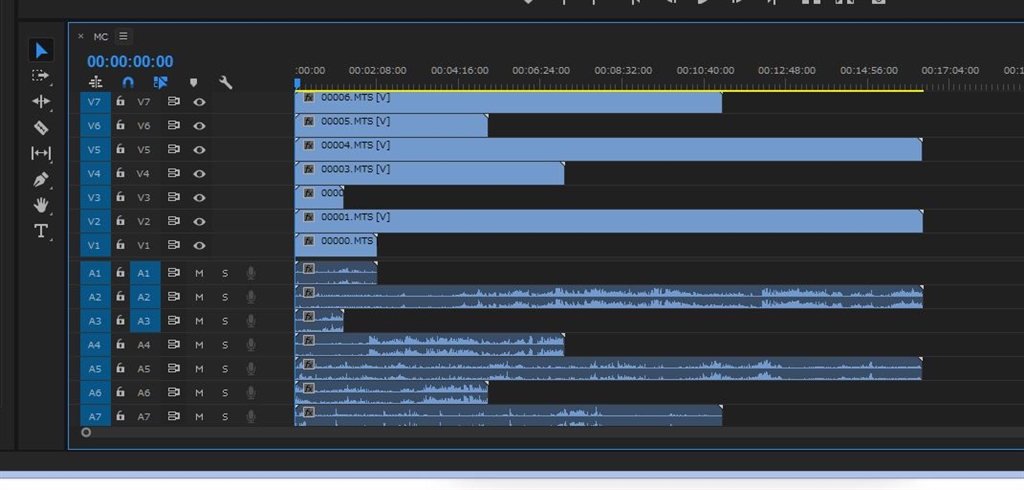Toggle lock on track V1
Viewport: 1024px width, 490px height.
(x=120, y=245)
